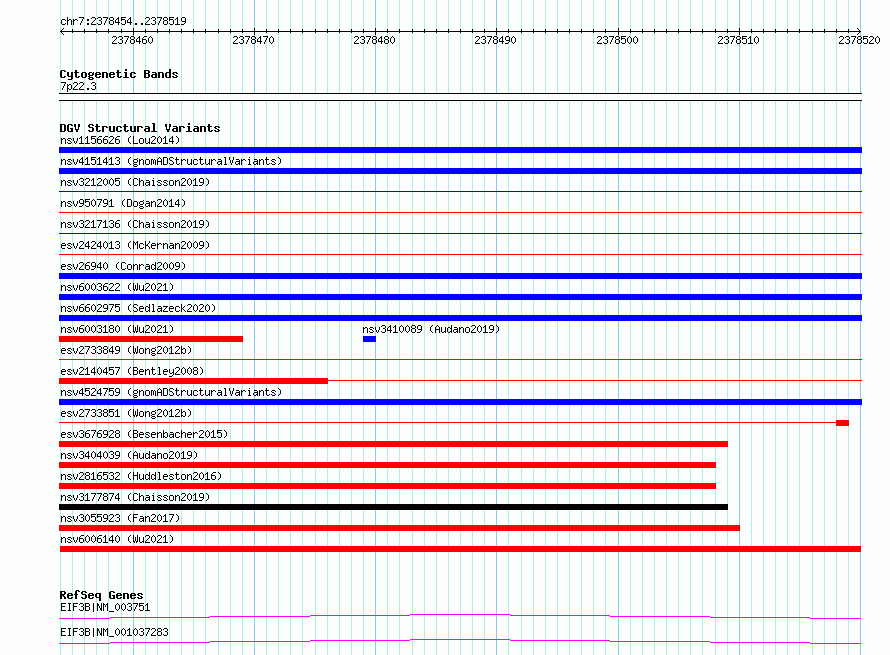Open the nsv2816532 (Huddleston2016) label
The height and width of the screenshot is (655, 890).
click(x=141, y=476)
